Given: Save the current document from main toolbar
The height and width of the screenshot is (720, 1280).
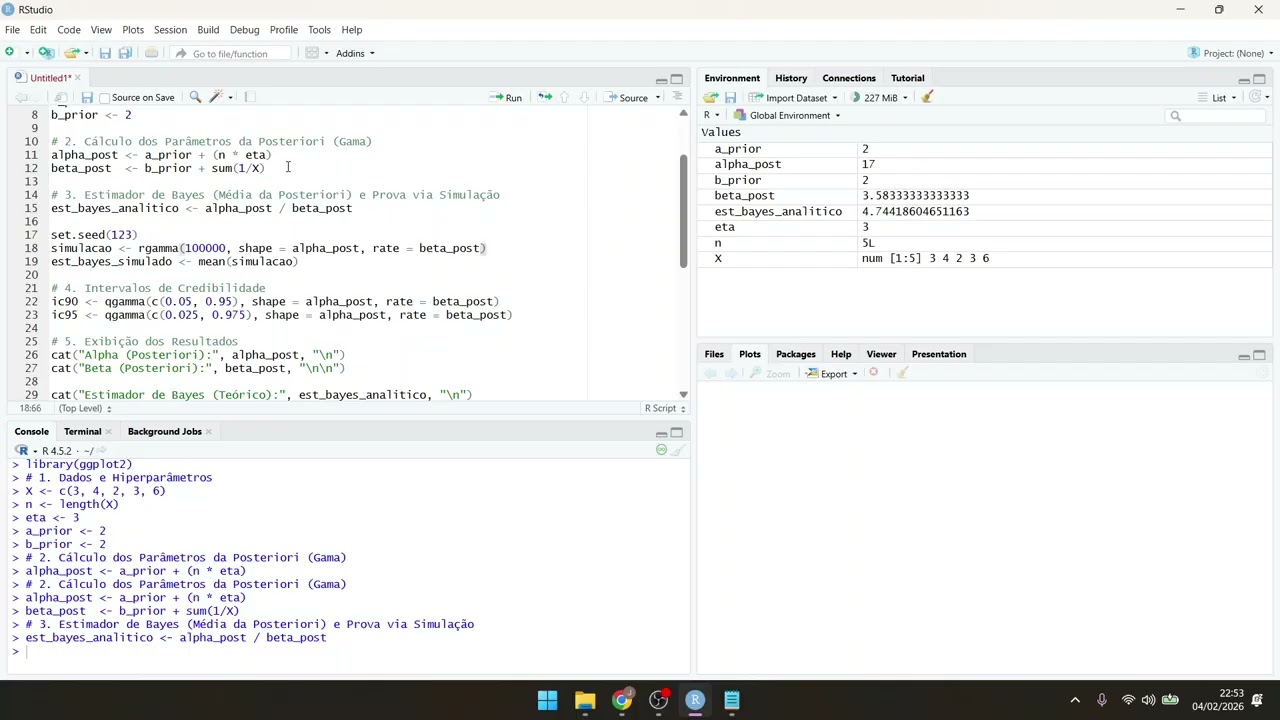Looking at the screenshot, I should tap(105, 53).
